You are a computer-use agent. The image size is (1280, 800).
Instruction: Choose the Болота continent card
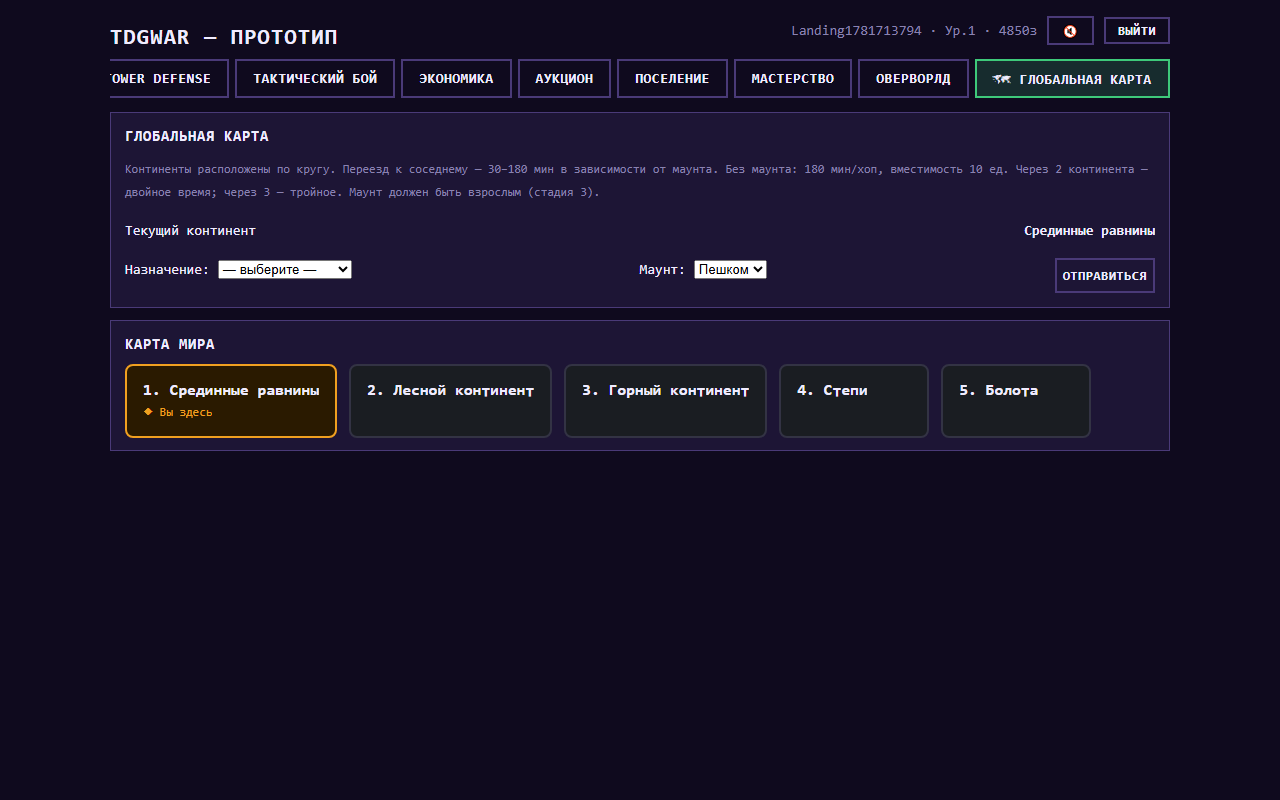tap(1016, 401)
